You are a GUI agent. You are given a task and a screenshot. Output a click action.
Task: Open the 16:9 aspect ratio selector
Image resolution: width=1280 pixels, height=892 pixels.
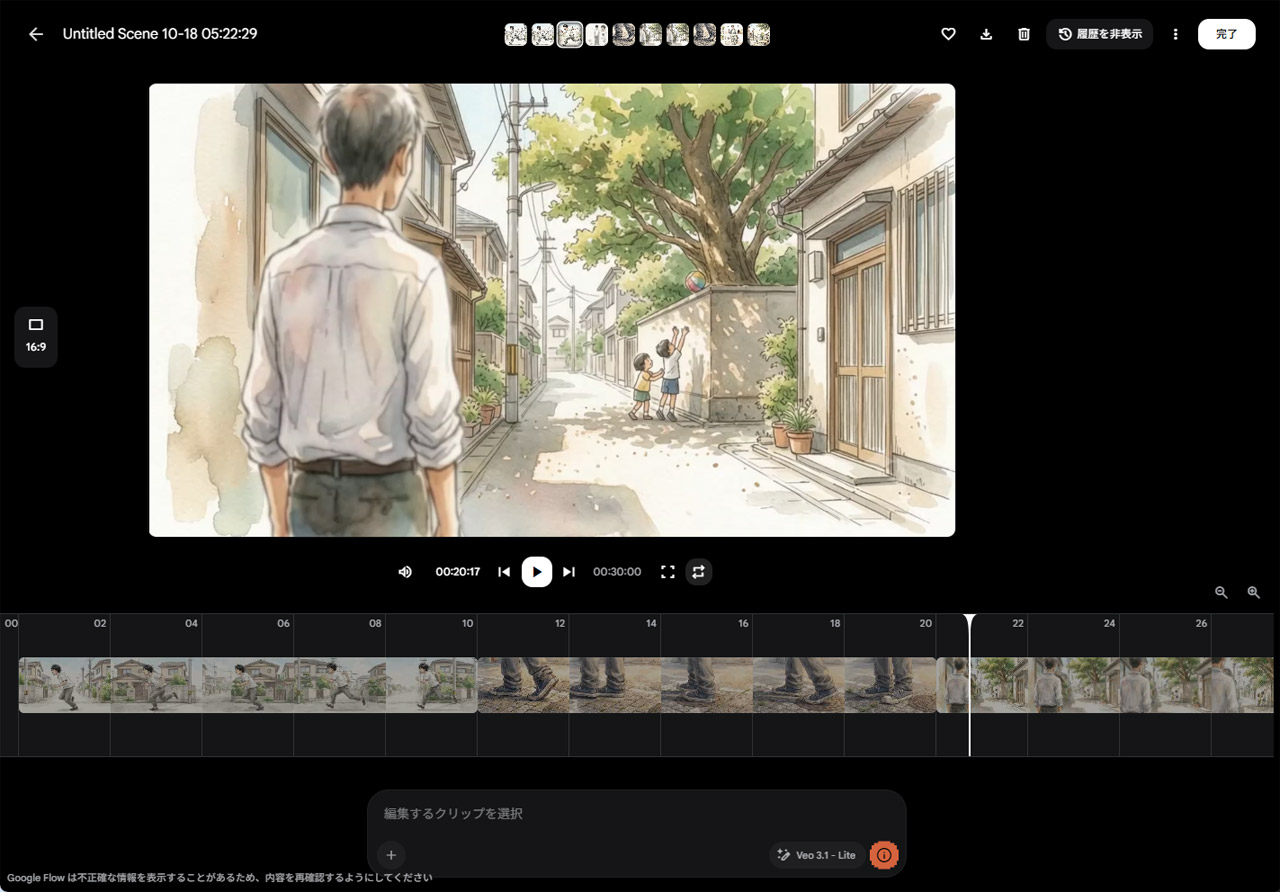(x=36, y=337)
